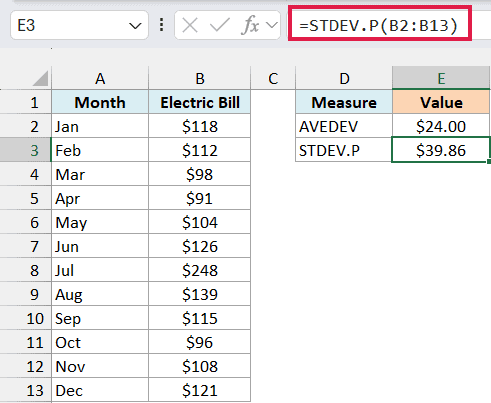The image size is (491, 403).
Task: Select the Sep cell
Action: [x=100, y=318]
